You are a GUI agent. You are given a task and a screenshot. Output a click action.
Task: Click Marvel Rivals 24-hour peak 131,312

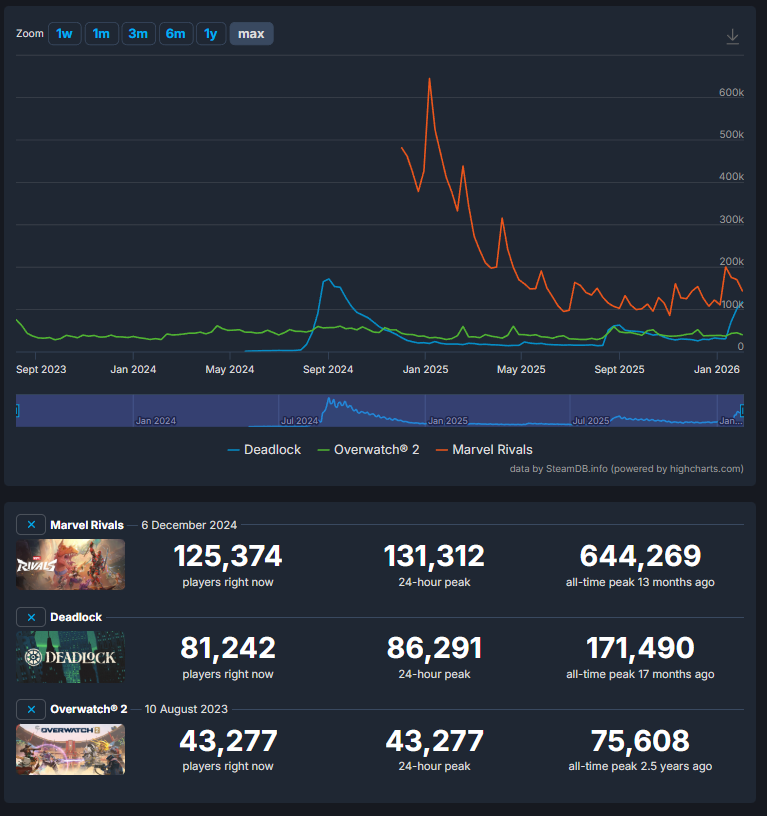click(434, 556)
